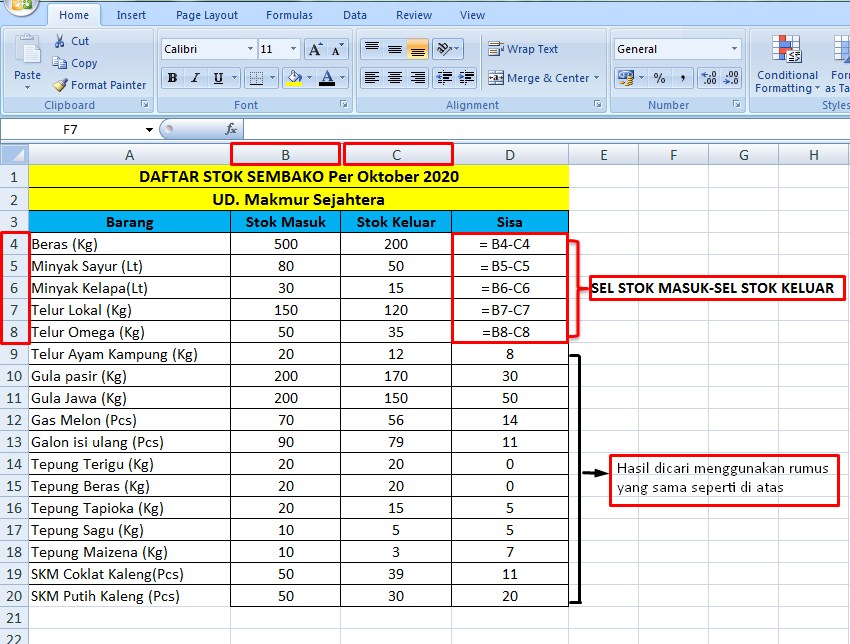The height and width of the screenshot is (644, 850).
Task: Open the Calibri font name dropdown
Action: (x=250, y=49)
